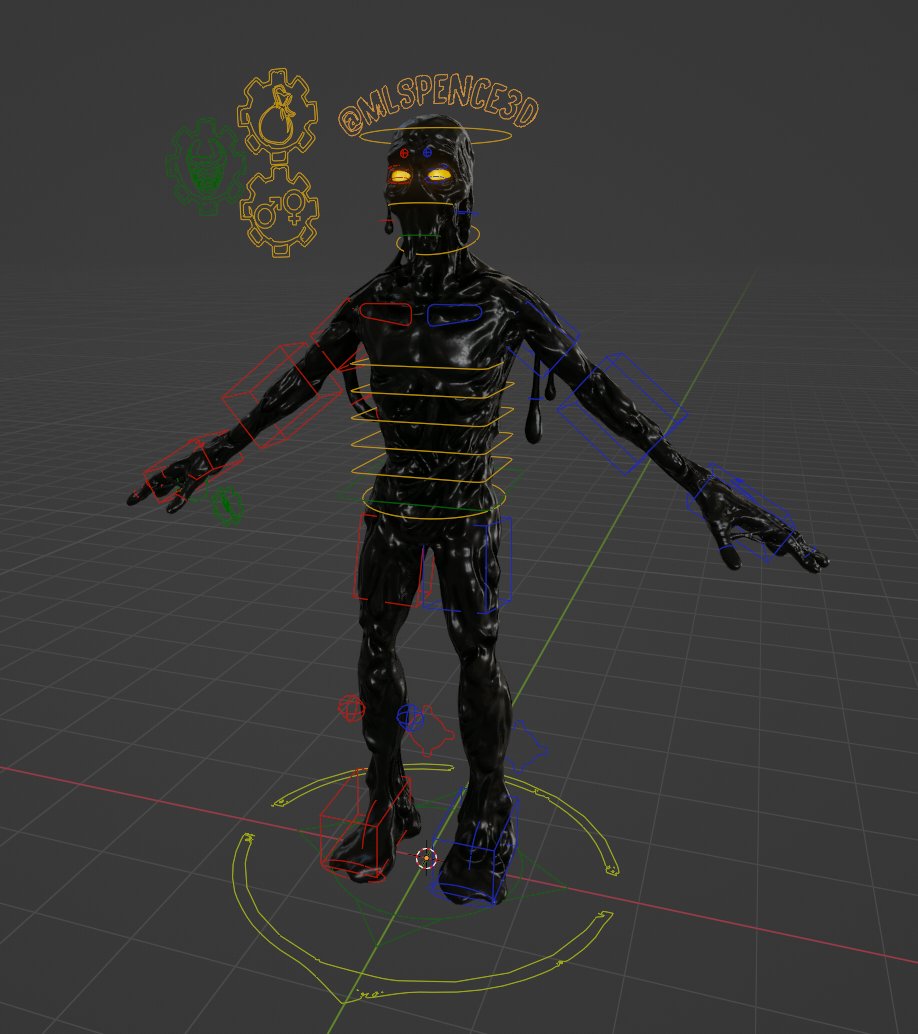918x1034 pixels.
Task: Select the yellow root circle around the feet
Action: point(426,884)
